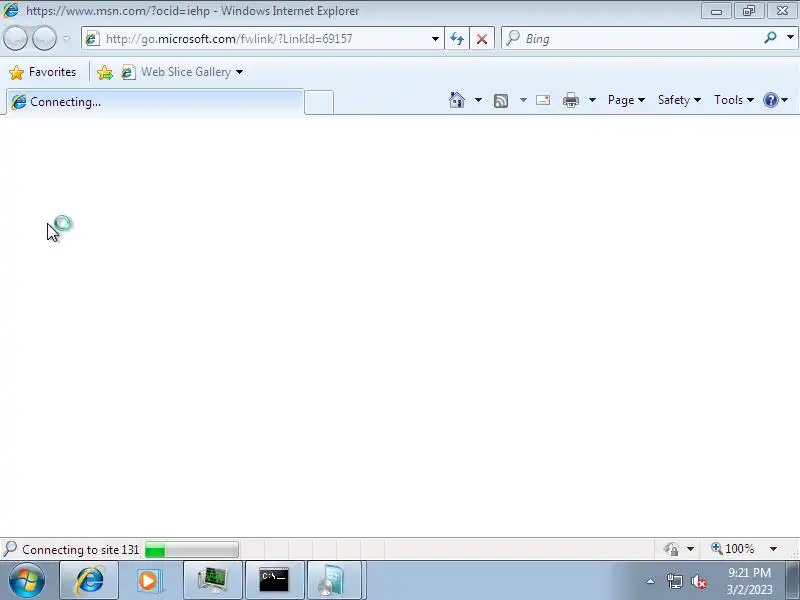This screenshot has height=600, width=800.
Task: Click the Add to Favorites Bar icon
Action: pyautogui.click(x=105, y=72)
